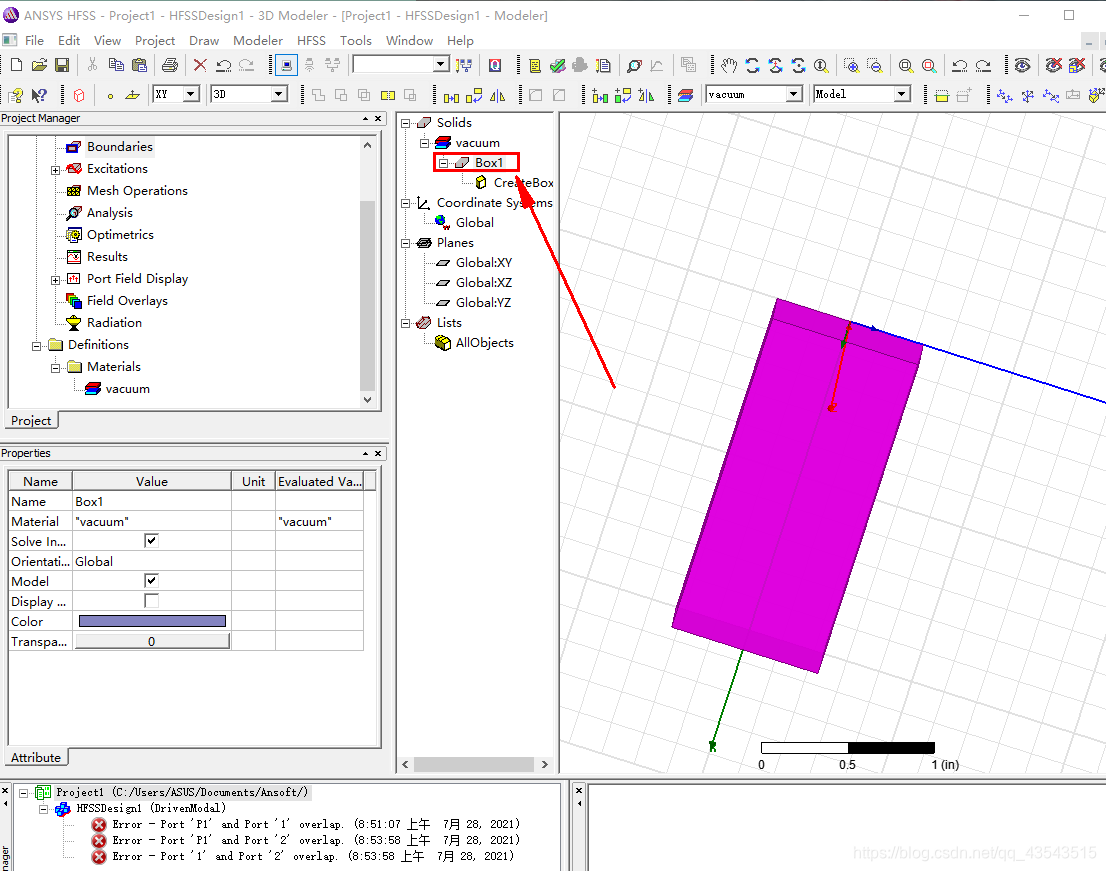
Task: Click the Box1 name value cell
Action: (x=152, y=501)
